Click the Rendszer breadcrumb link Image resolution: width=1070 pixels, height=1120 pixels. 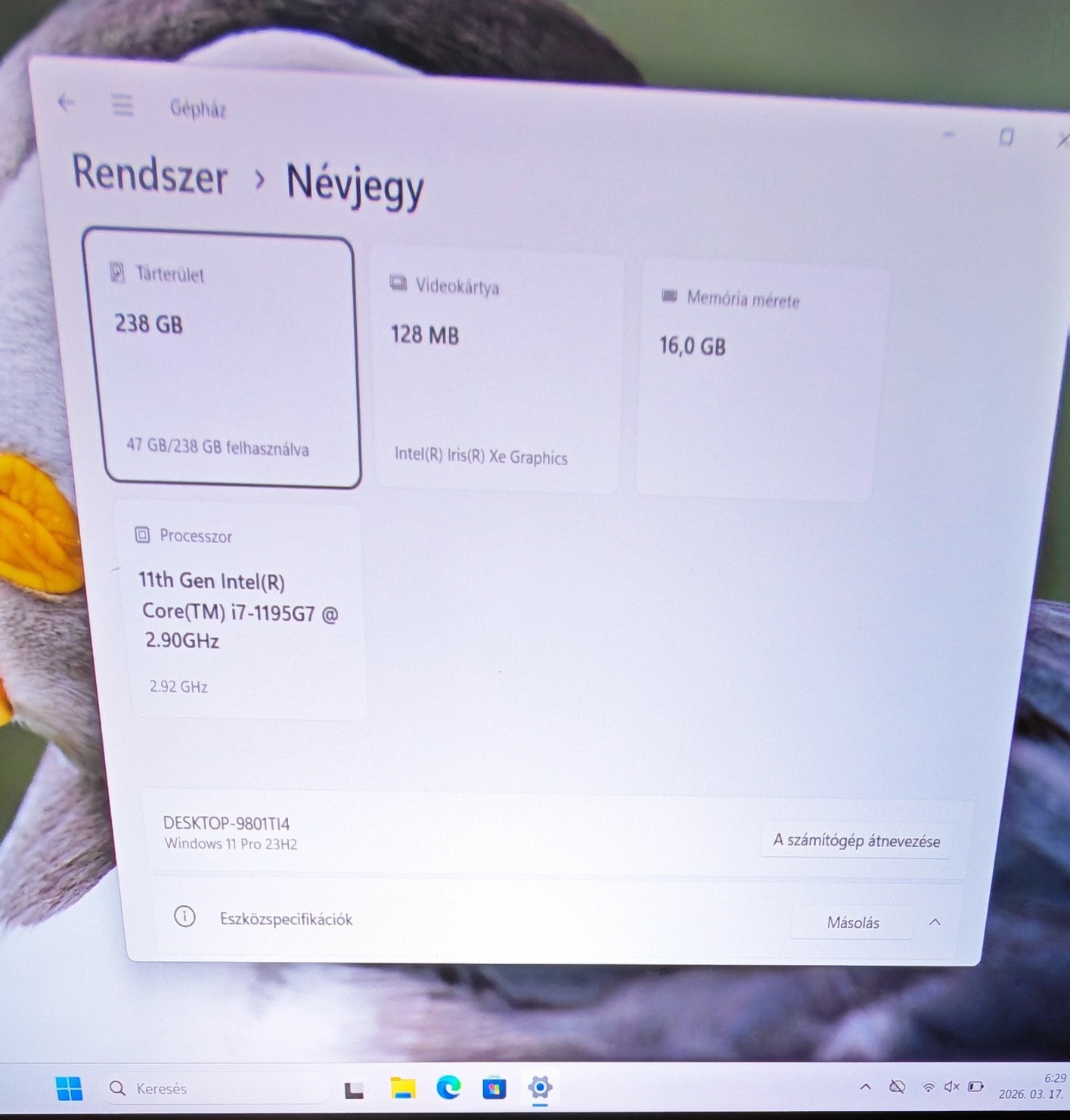(x=150, y=174)
